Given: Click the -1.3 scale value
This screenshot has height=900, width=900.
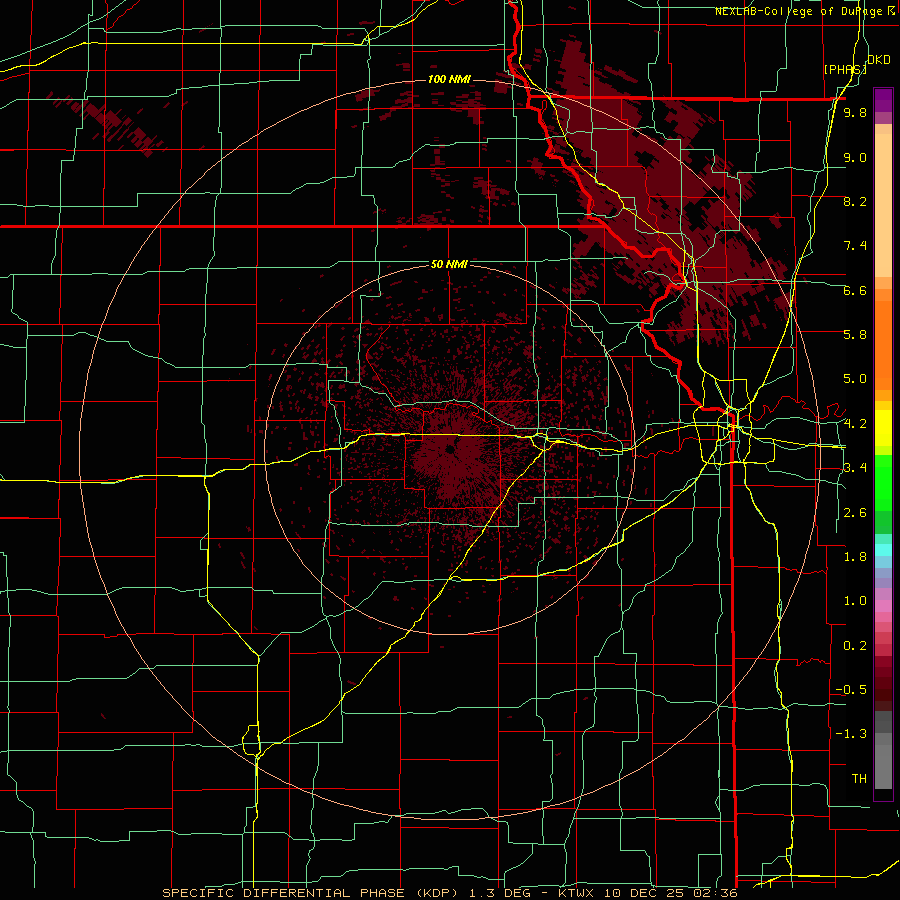Looking at the screenshot, I should [851, 734].
